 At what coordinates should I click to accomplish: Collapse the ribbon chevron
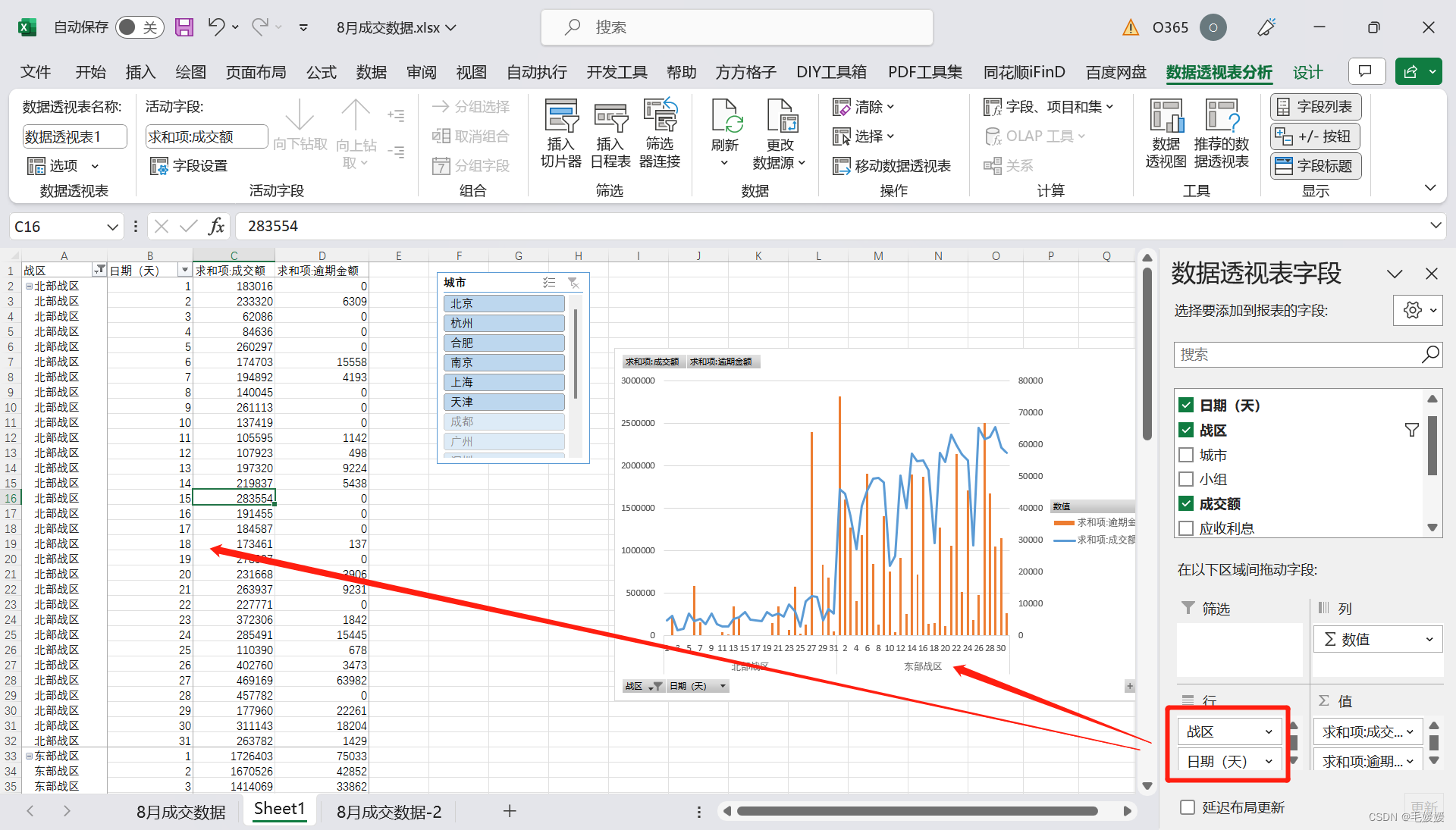point(1430,188)
